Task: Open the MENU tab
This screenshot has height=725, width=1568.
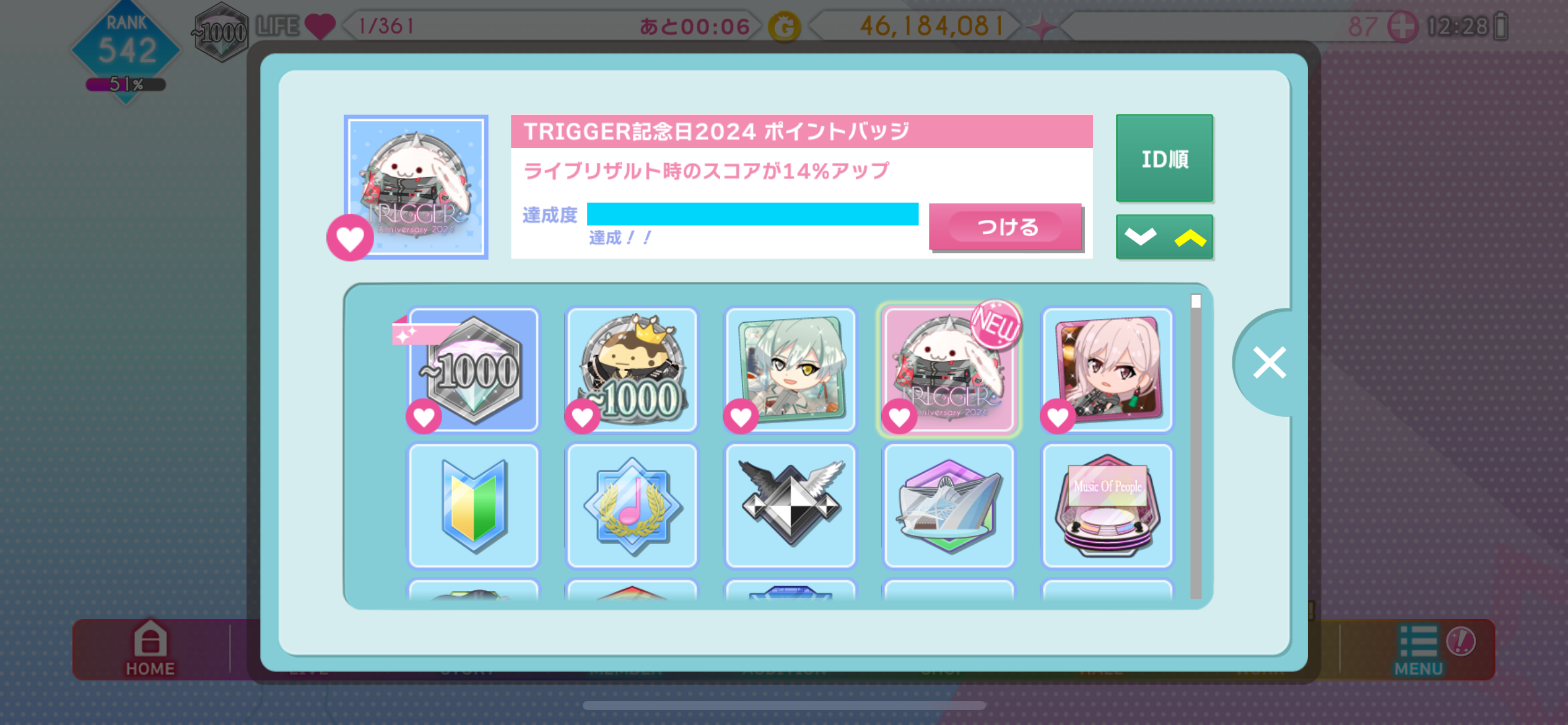Action: point(1419,650)
